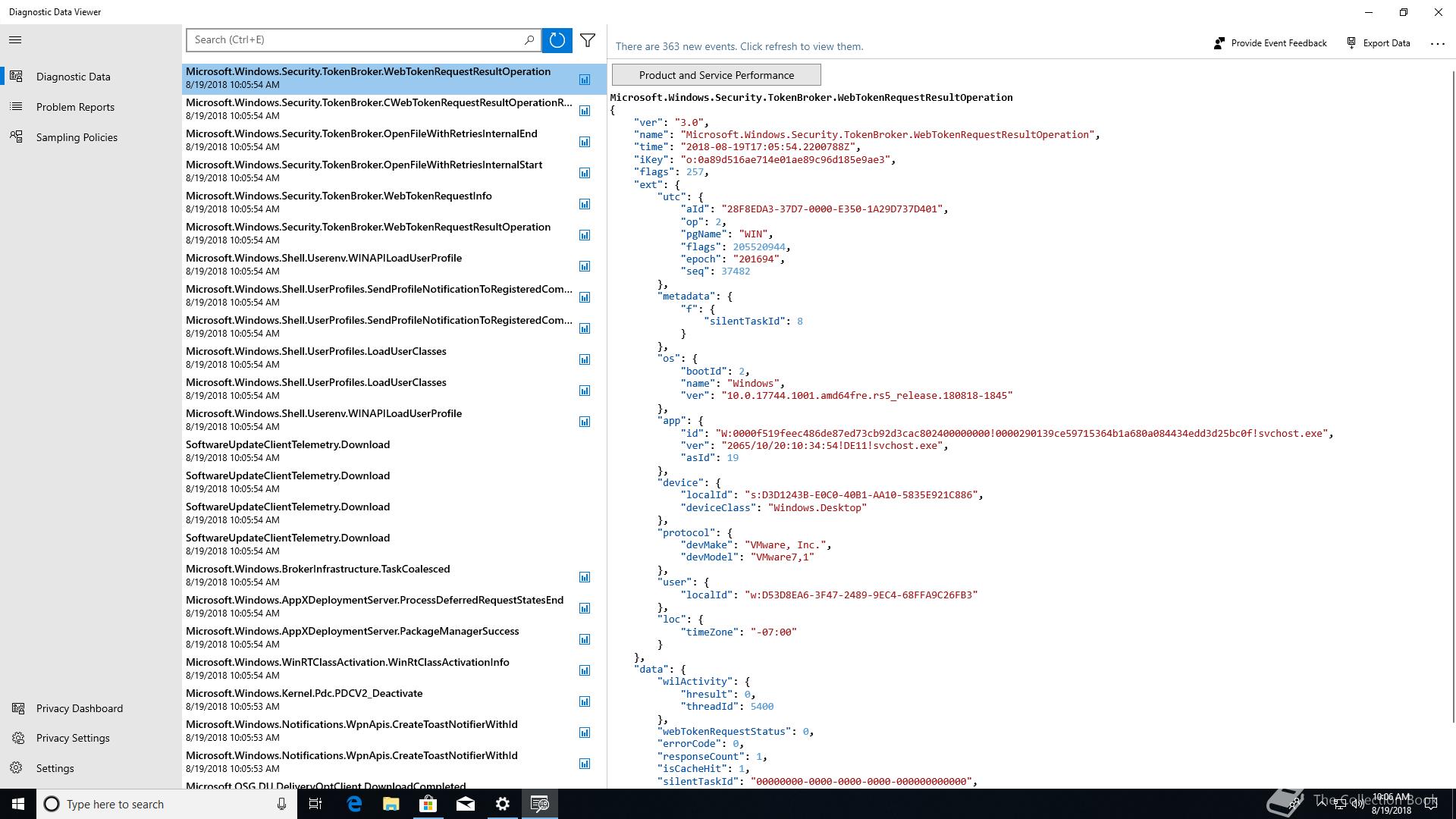The height and width of the screenshot is (819, 1456).
Task: Select the PDCV2_Deactivate event row
Action: point(394,700)
